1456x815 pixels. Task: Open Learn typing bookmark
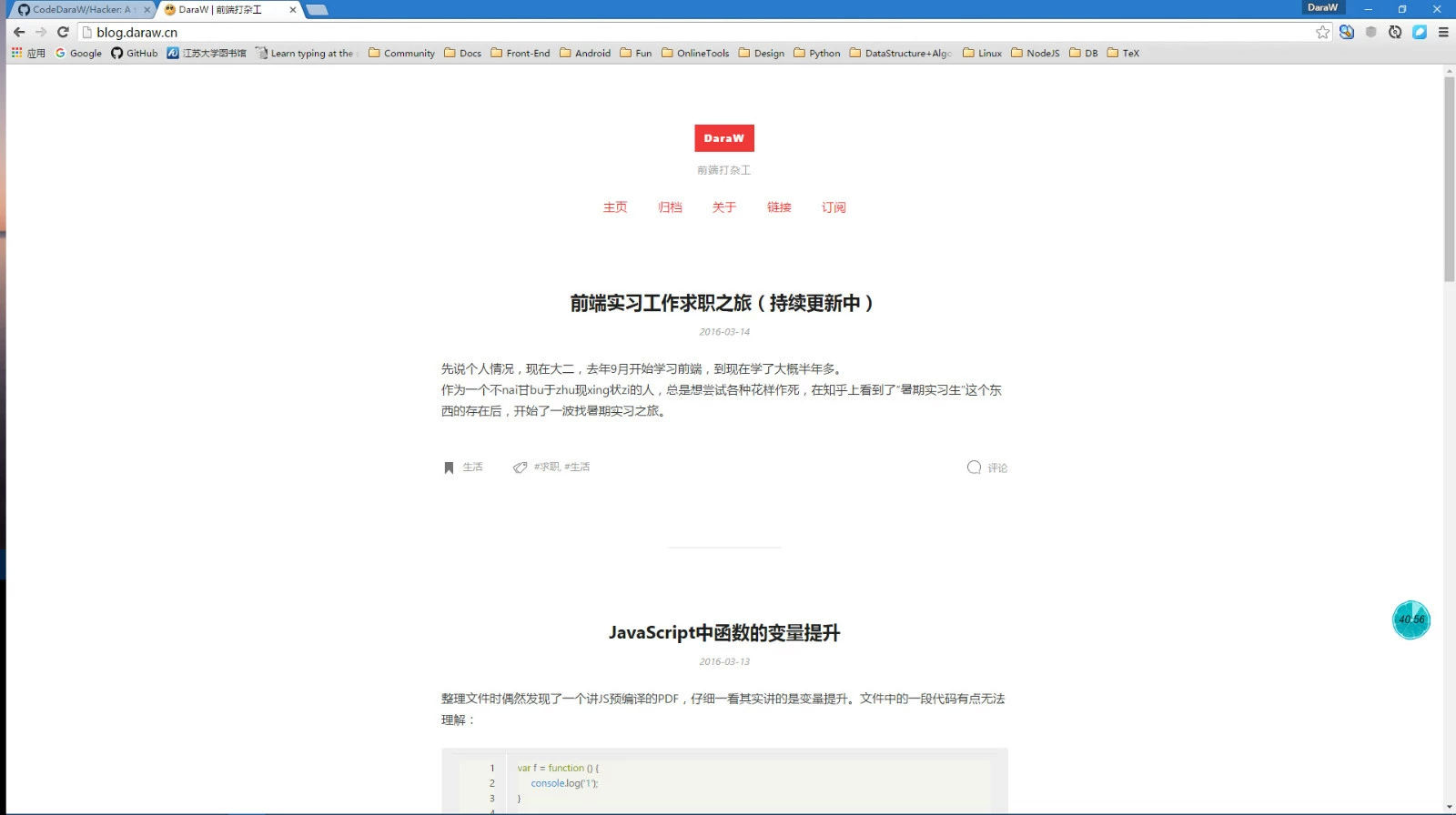point(307,53)
